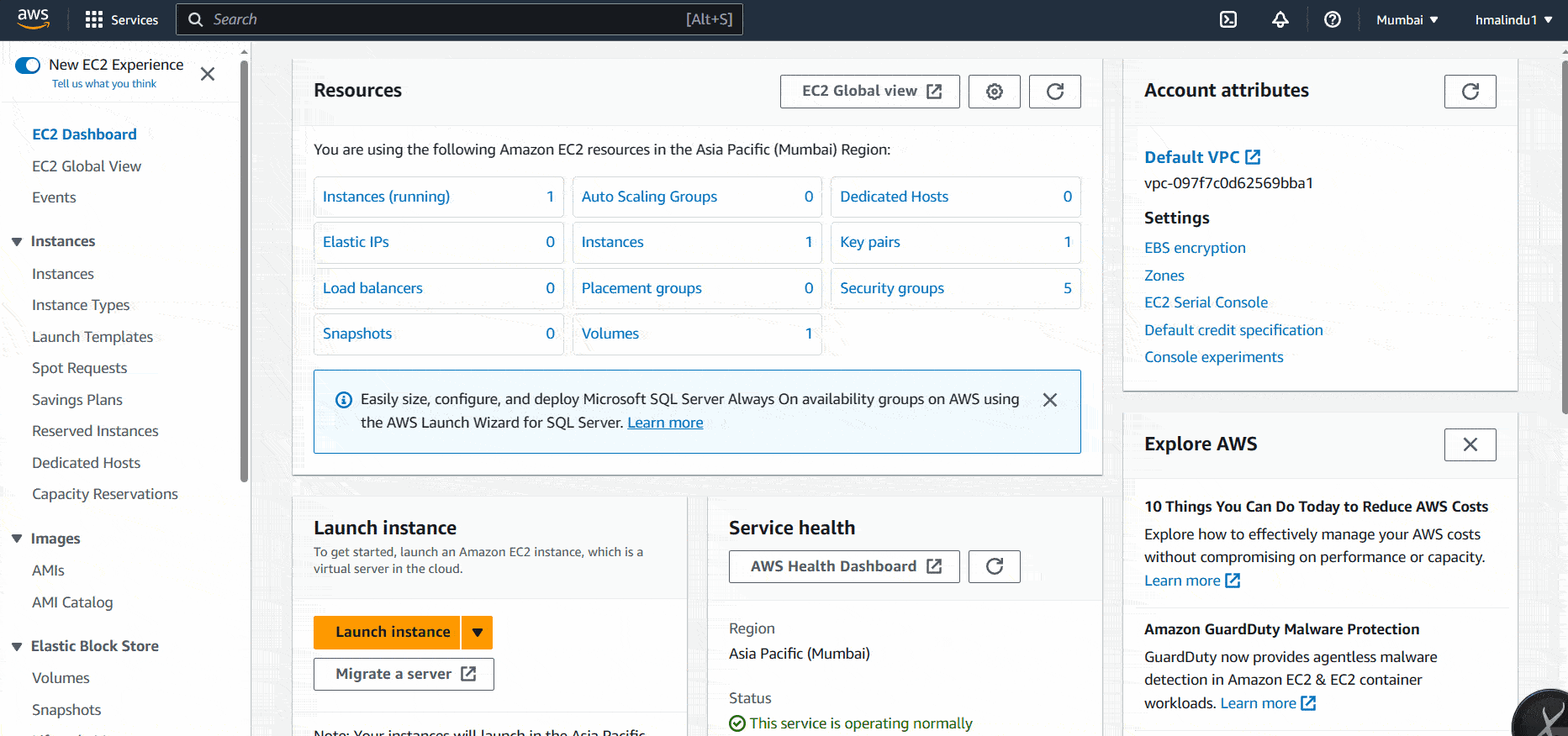Go to EC2 Dashboard in sidebar
The image size is (1568, 736).
(x=84, y=134)
